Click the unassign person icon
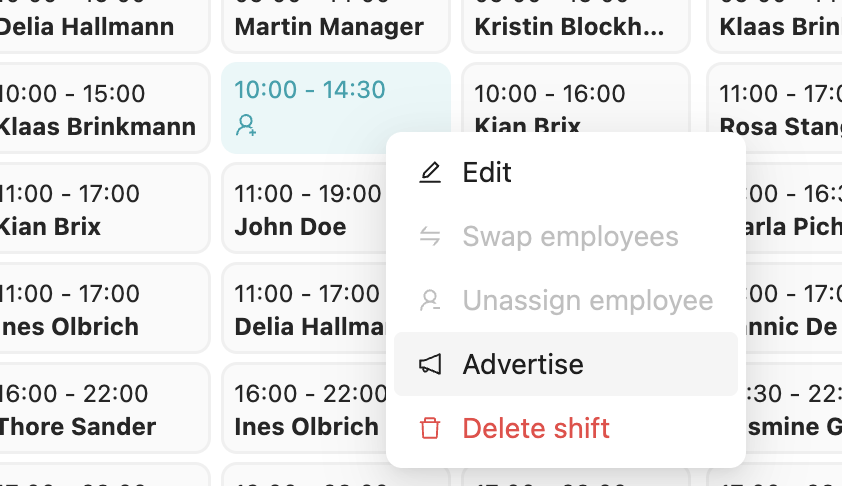842x486 pixels. click(x=430, y=300)
